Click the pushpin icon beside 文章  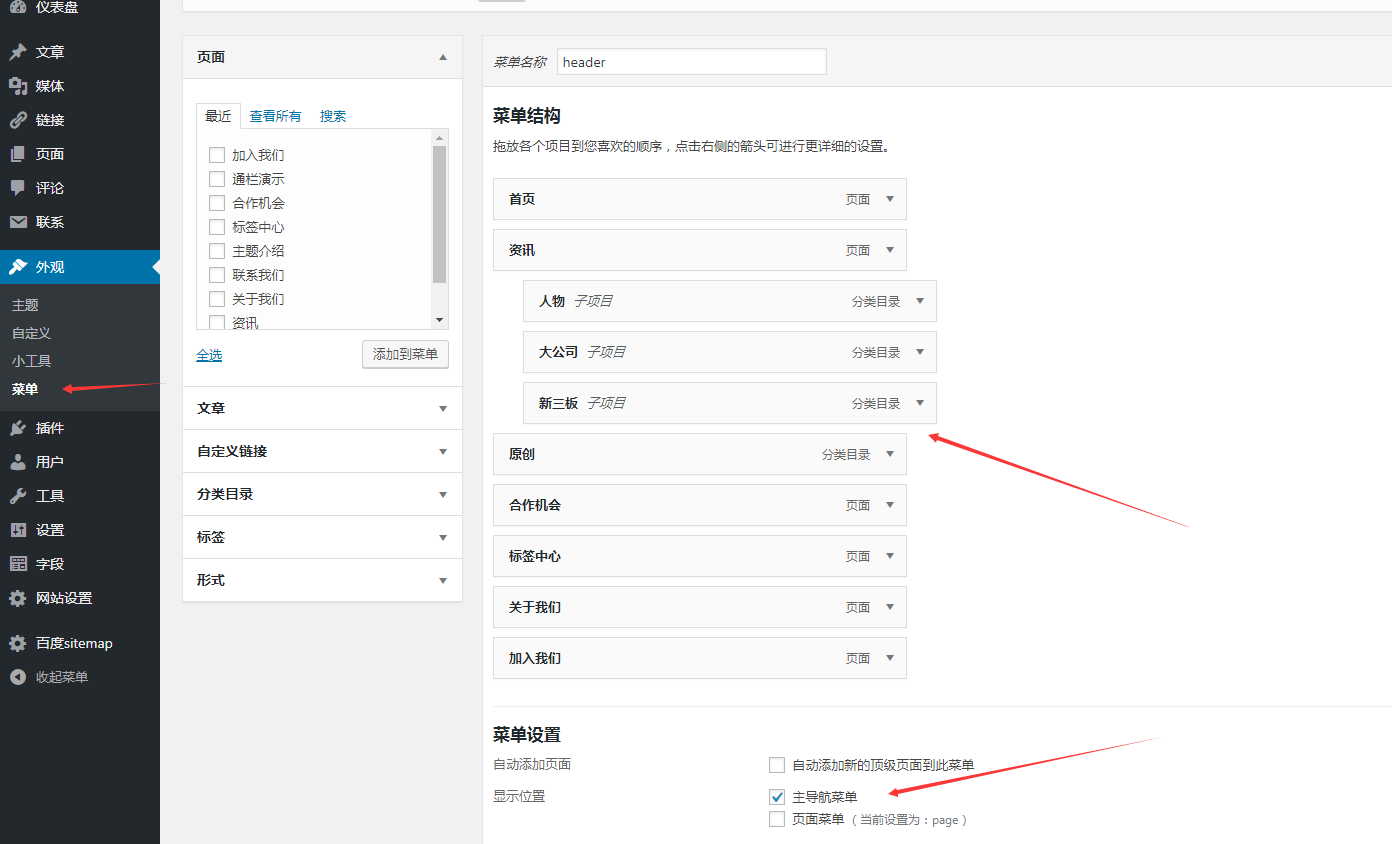(18, 52)
